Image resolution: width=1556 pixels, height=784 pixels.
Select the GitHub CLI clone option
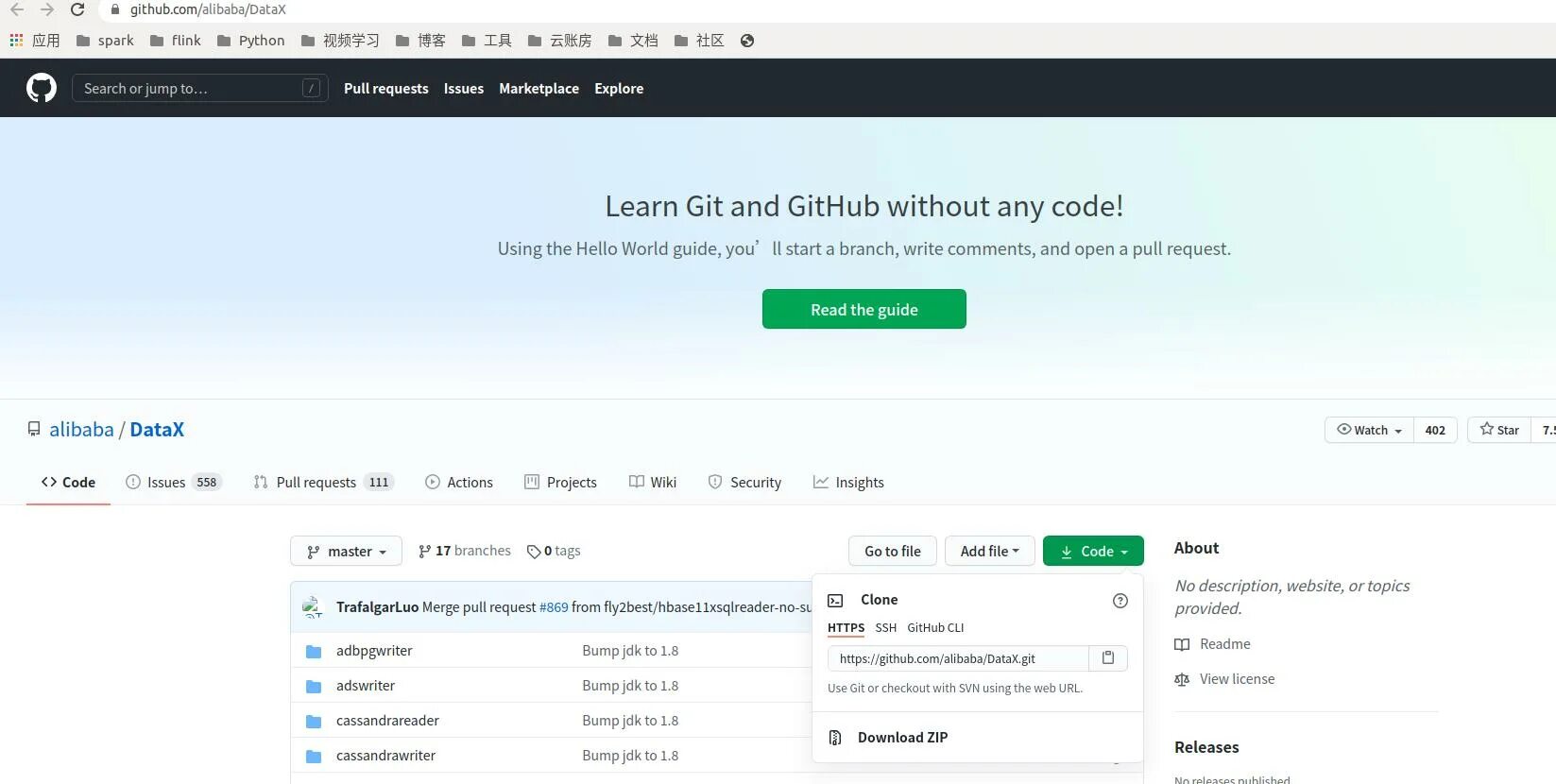pyautogui.click(x=935, y=628)
